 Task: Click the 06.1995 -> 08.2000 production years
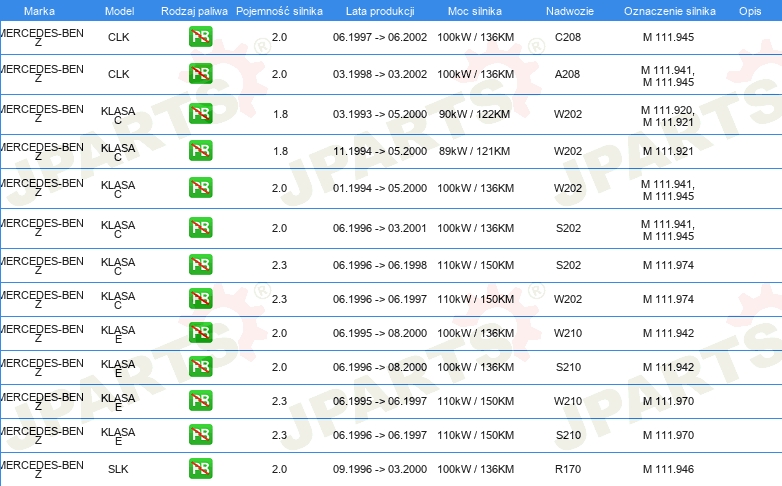pyautogui.click(x=380, y=333)
